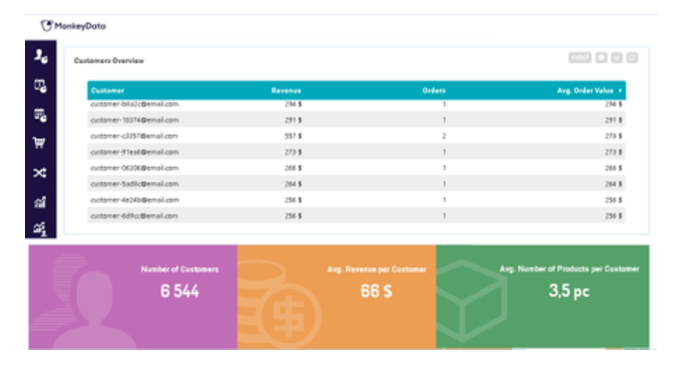This screenshot has width=680, height=370.
Task: Select the shuffle arrows sidebar icon
Action: tap(39, 173)
